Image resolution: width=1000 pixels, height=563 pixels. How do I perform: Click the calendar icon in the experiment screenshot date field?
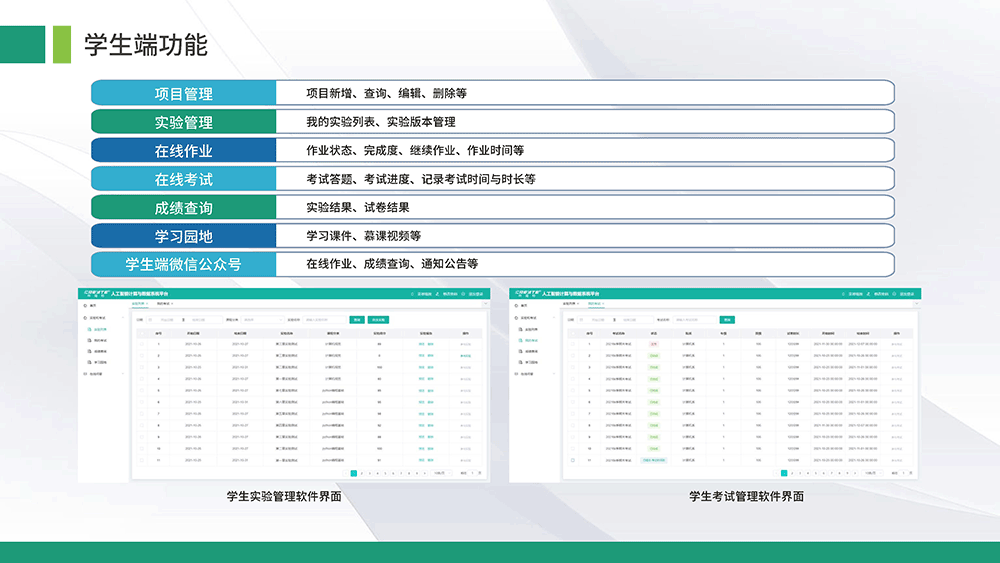click(151, 320)
